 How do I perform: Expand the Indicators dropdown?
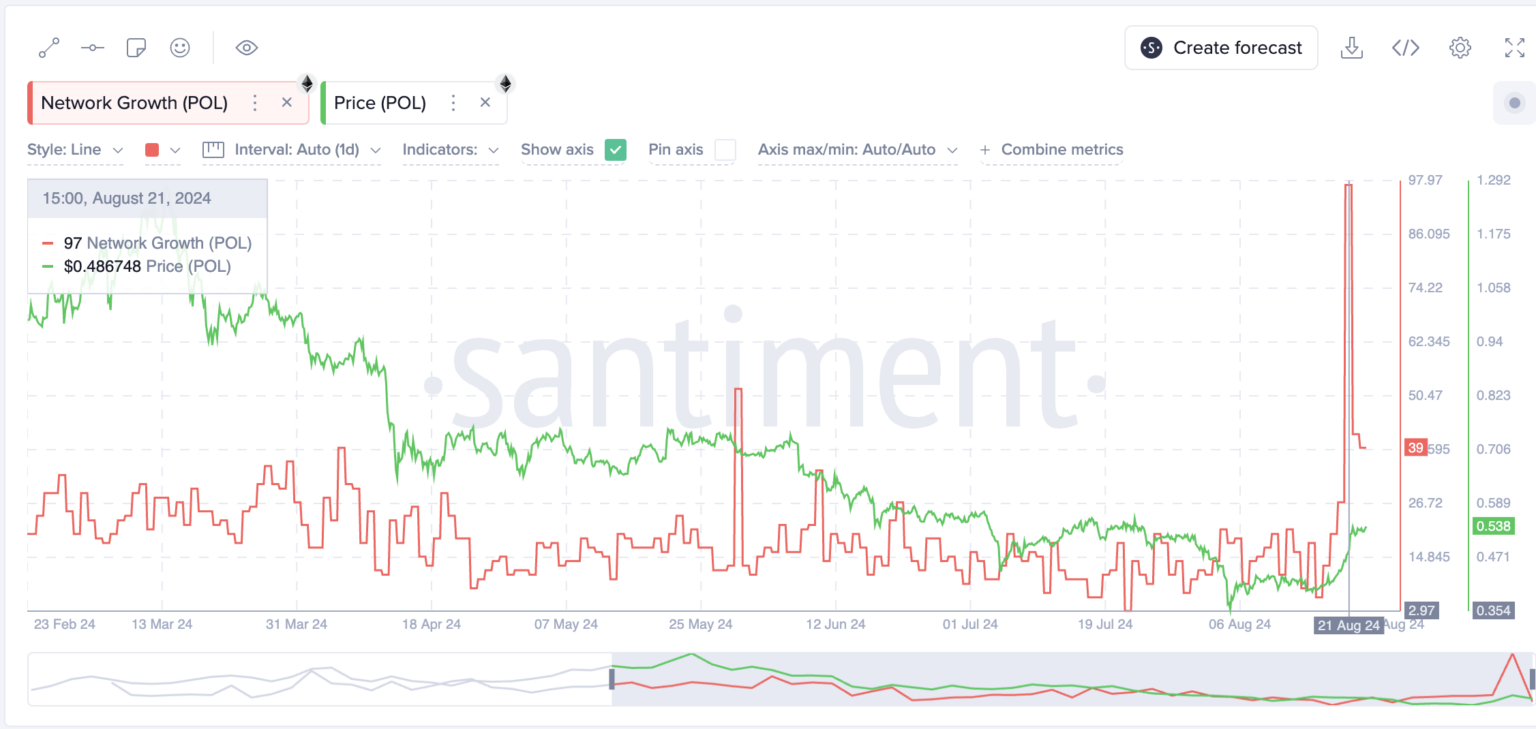(450, 150)
